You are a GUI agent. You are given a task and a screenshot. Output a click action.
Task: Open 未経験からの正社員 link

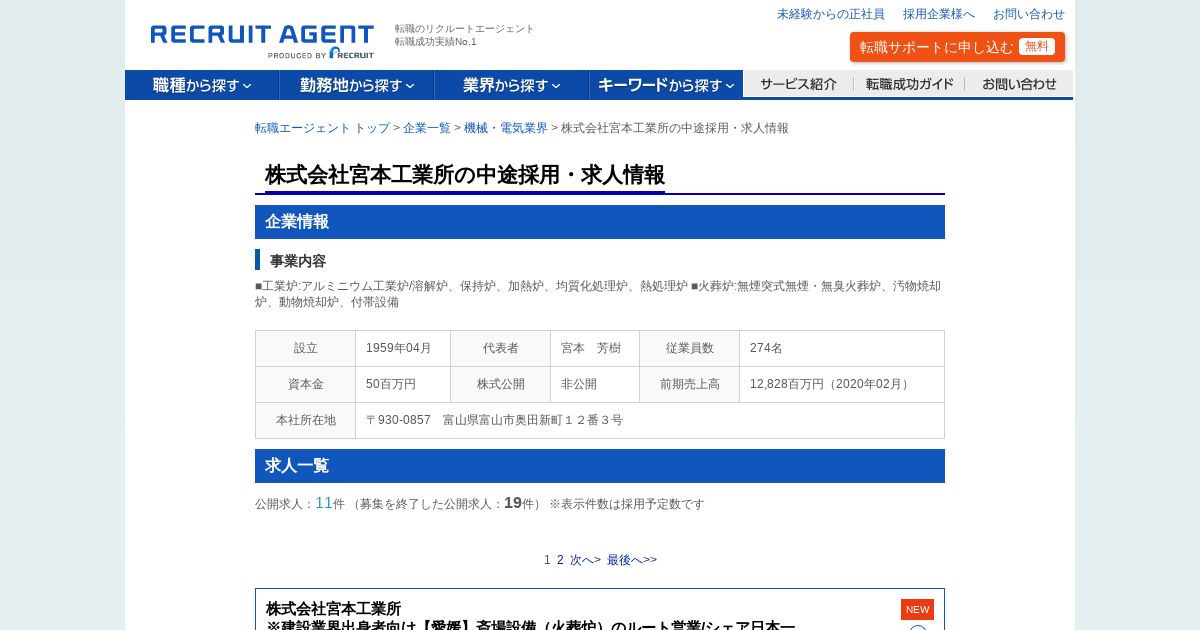(831, 14)
